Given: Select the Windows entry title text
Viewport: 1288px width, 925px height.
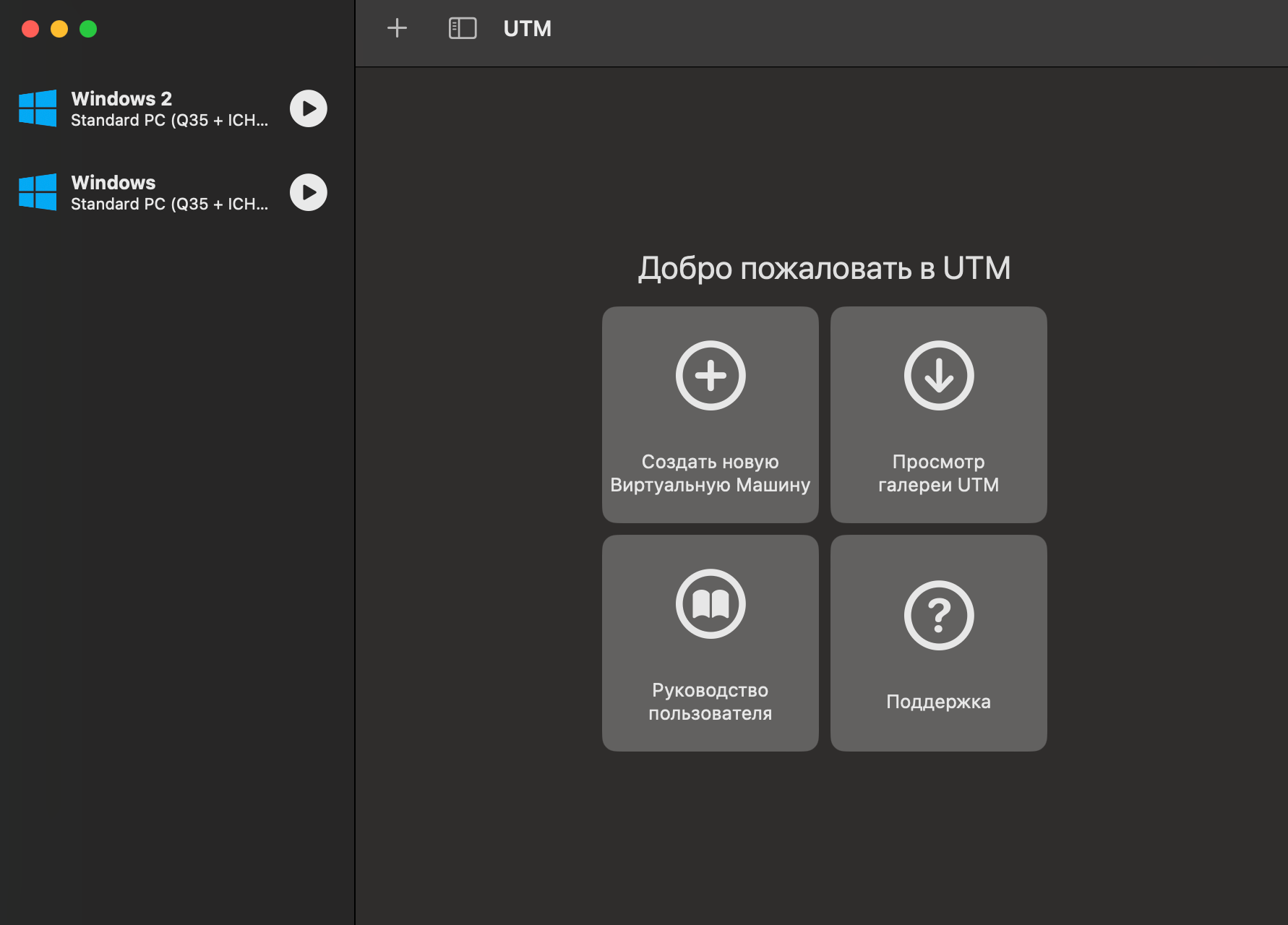Looking at the screenshot, I should [113, 182].
